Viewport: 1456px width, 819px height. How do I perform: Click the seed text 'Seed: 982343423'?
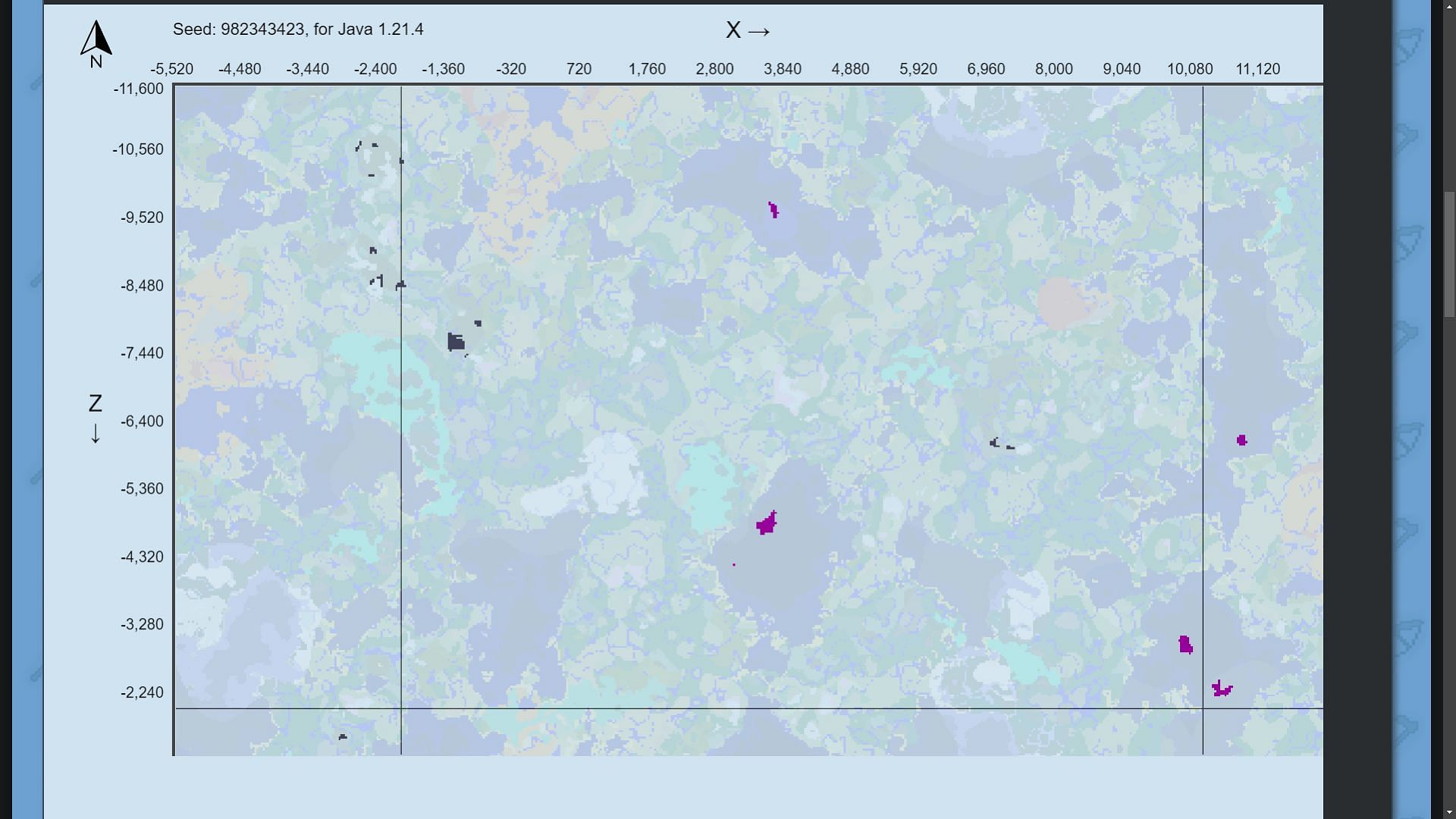coord(238,30)
